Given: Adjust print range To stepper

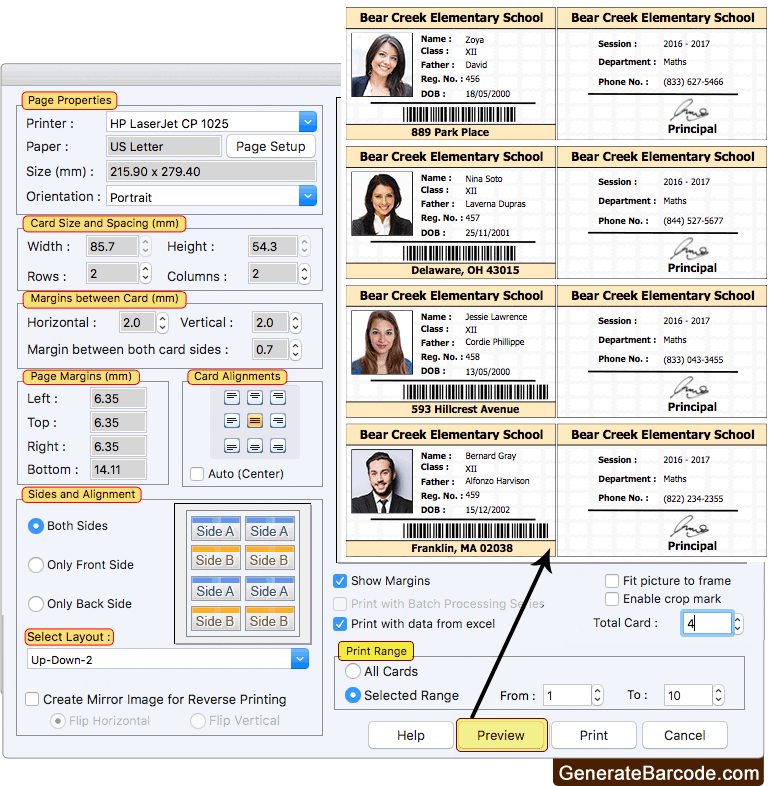Looking at the screenshot, I should click(718, 695).
